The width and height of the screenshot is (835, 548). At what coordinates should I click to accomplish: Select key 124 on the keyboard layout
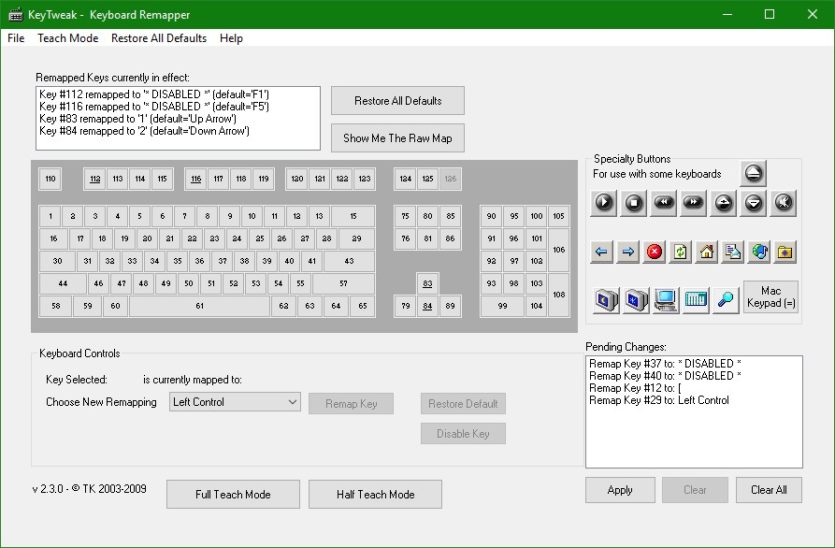[405, 179]
